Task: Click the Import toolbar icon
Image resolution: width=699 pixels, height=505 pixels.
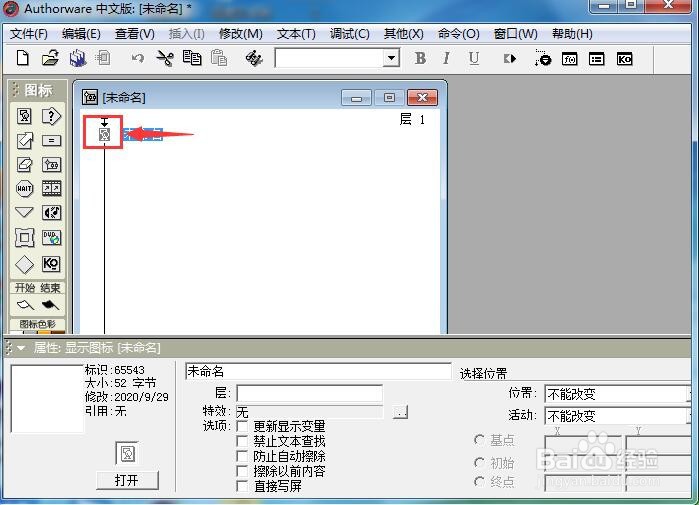Action: [103, 58]
